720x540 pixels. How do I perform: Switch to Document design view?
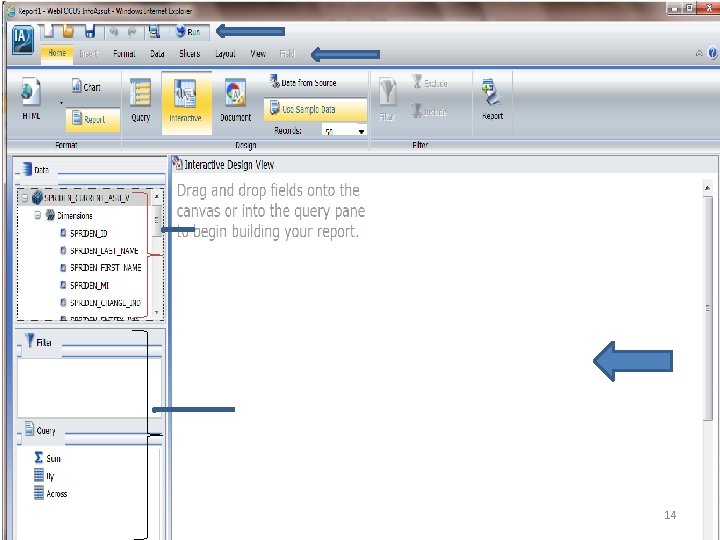click(x=236, y=100)
